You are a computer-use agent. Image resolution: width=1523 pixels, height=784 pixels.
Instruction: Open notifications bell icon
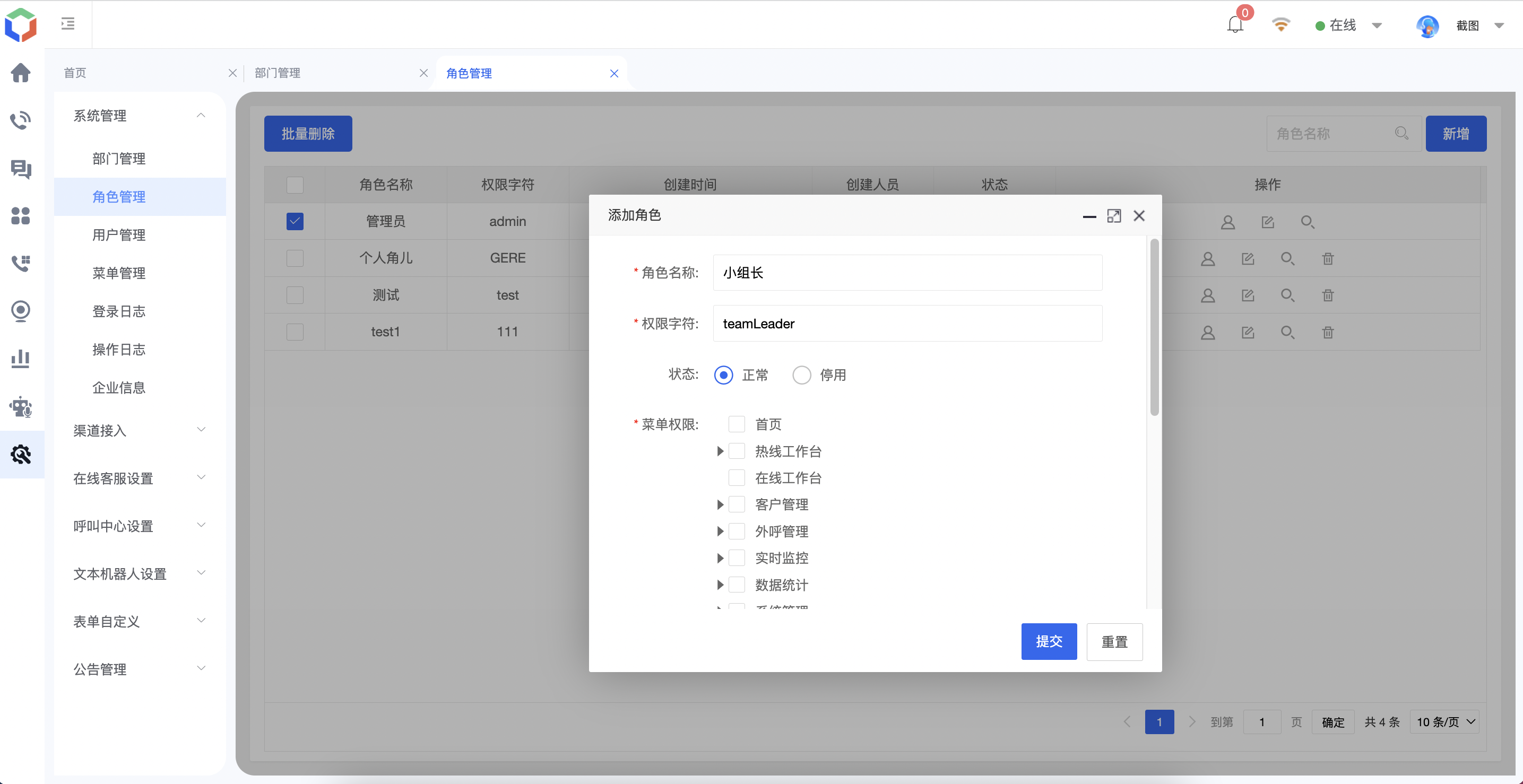coord(1235,25)
